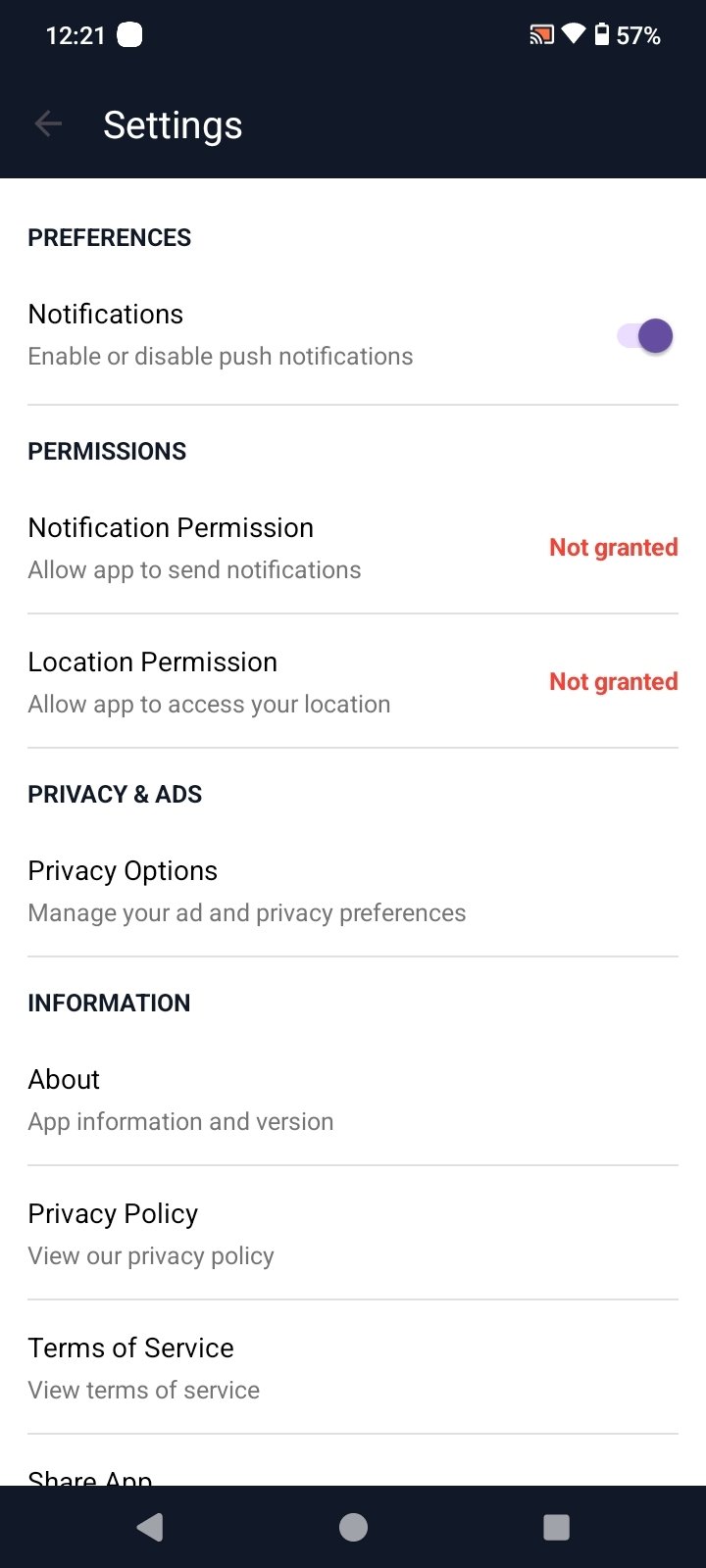Tap the Share App entry
Image resolution: width=706 pixels, height=1568 pixels.
(x=90, y=1476)
